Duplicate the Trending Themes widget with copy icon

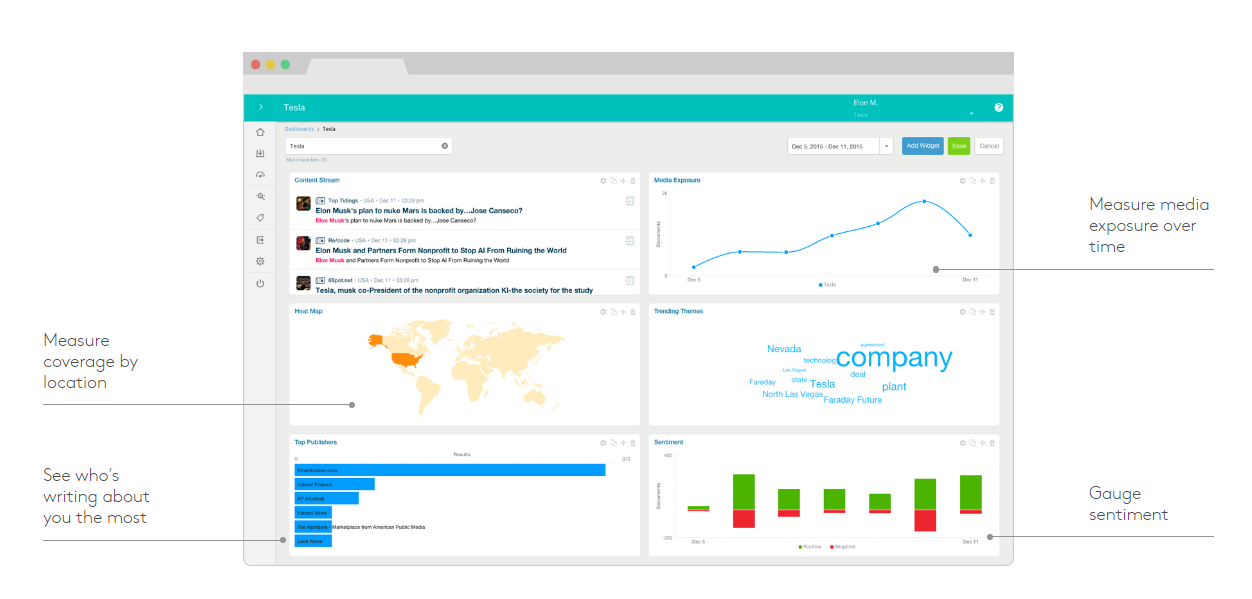pyautogui.click(x=972, y=312)
